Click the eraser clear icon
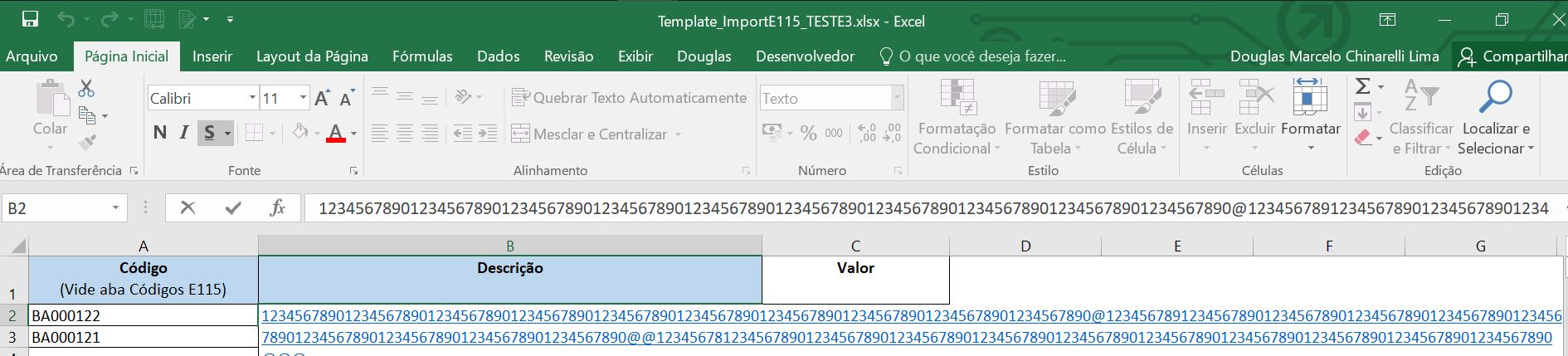The width and height of the screenshot is (1568, 356). (x=1363, y=137)
